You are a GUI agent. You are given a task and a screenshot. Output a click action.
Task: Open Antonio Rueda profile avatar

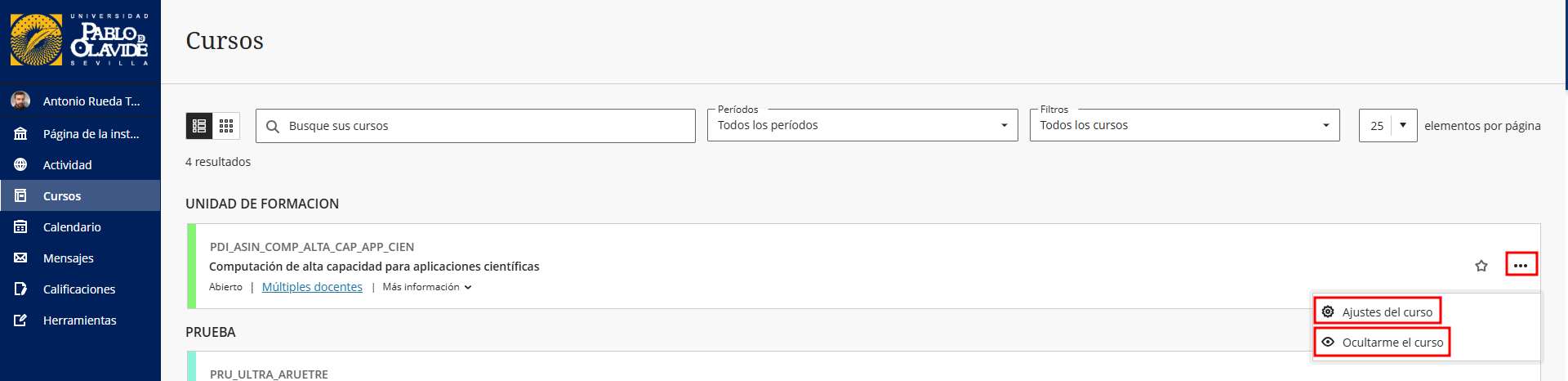(x=20, y=101)
